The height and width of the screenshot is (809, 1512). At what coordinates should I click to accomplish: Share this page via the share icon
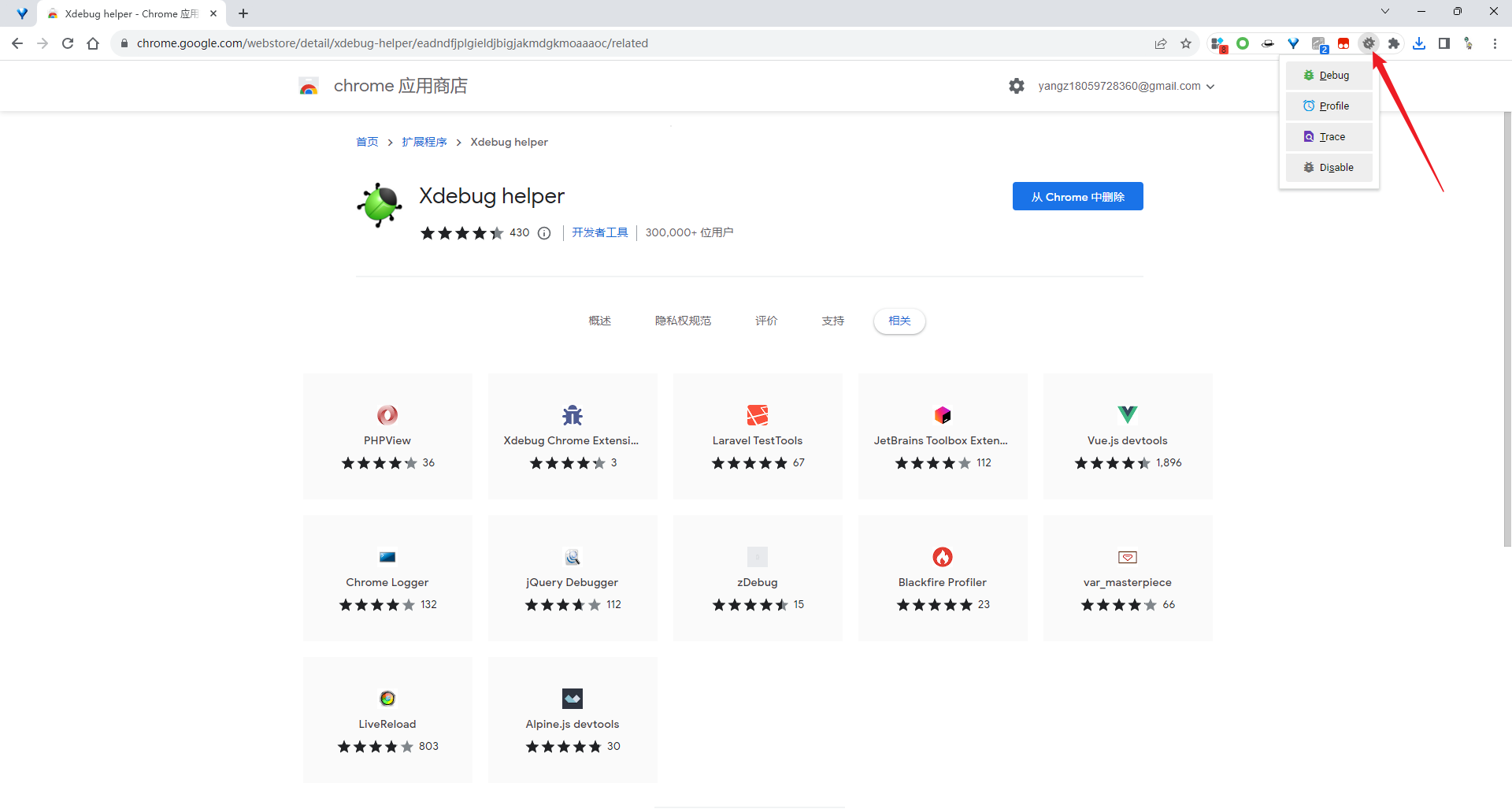(1161, 43)
